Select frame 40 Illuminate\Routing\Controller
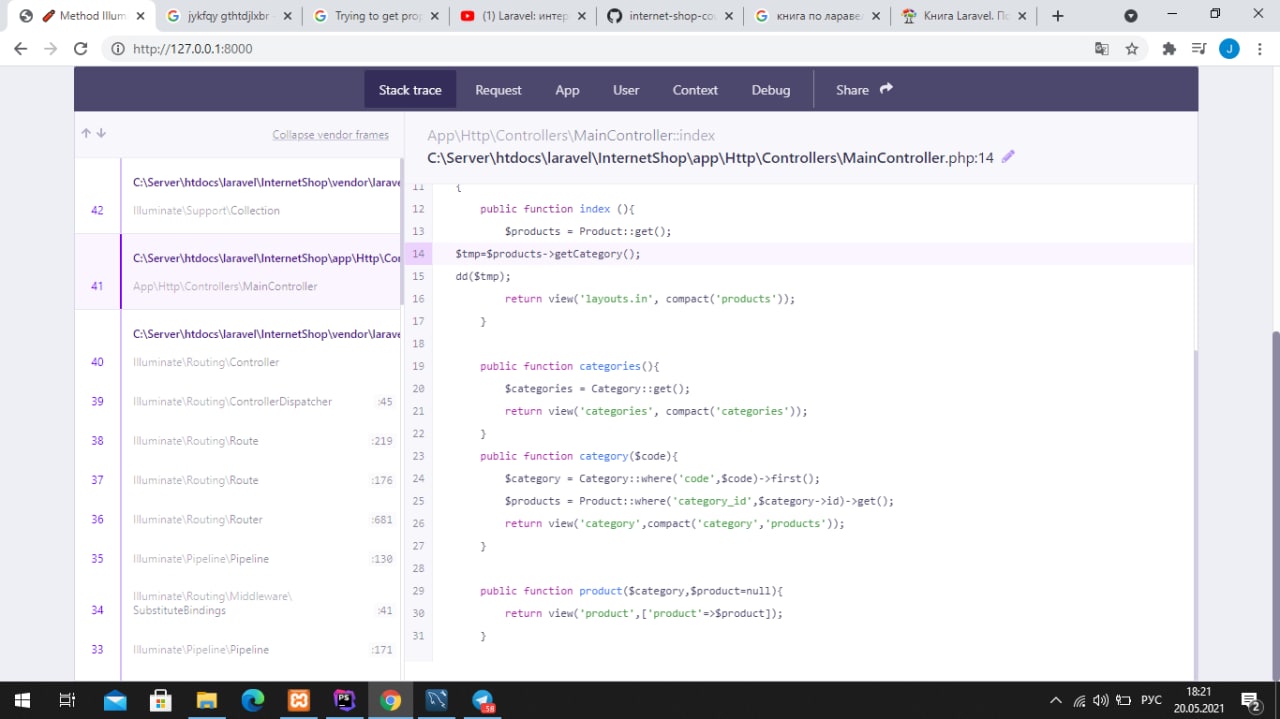Viewport: 1280px width, 719px height. click(238, 348)
